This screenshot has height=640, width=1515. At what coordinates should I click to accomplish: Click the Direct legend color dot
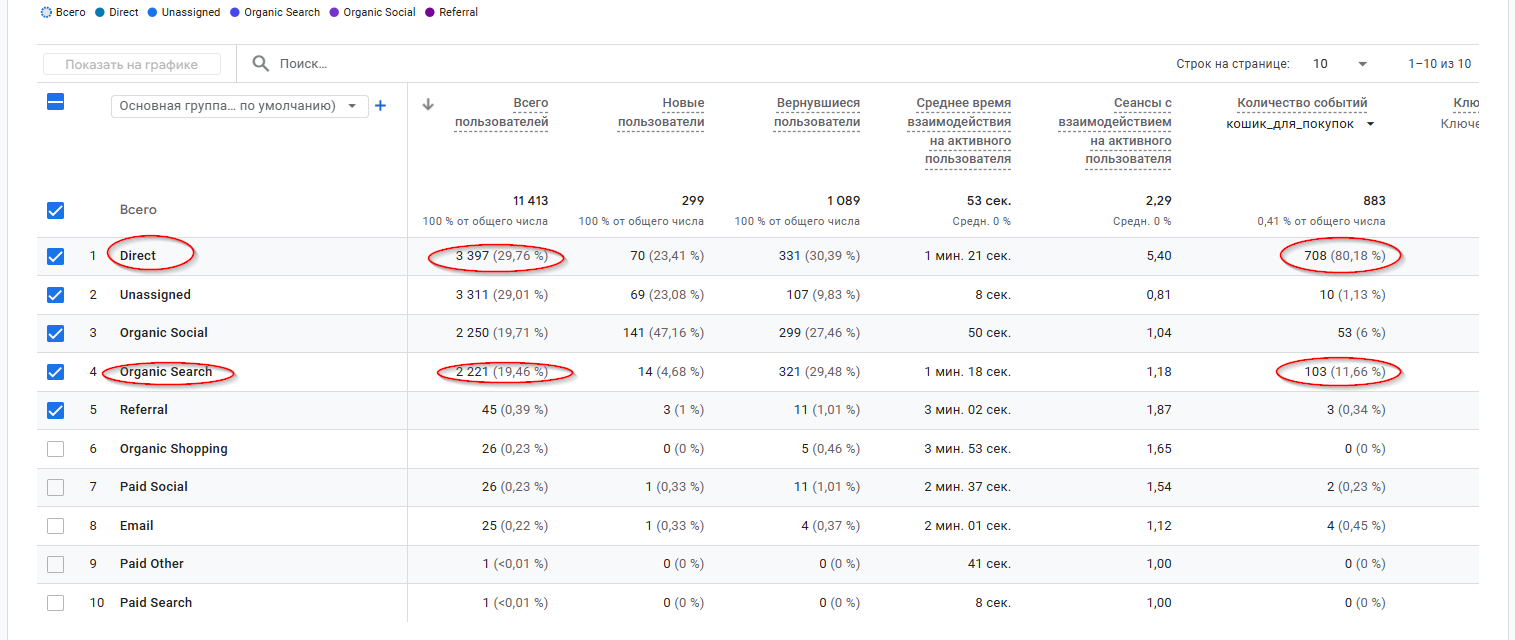(100, 13)
